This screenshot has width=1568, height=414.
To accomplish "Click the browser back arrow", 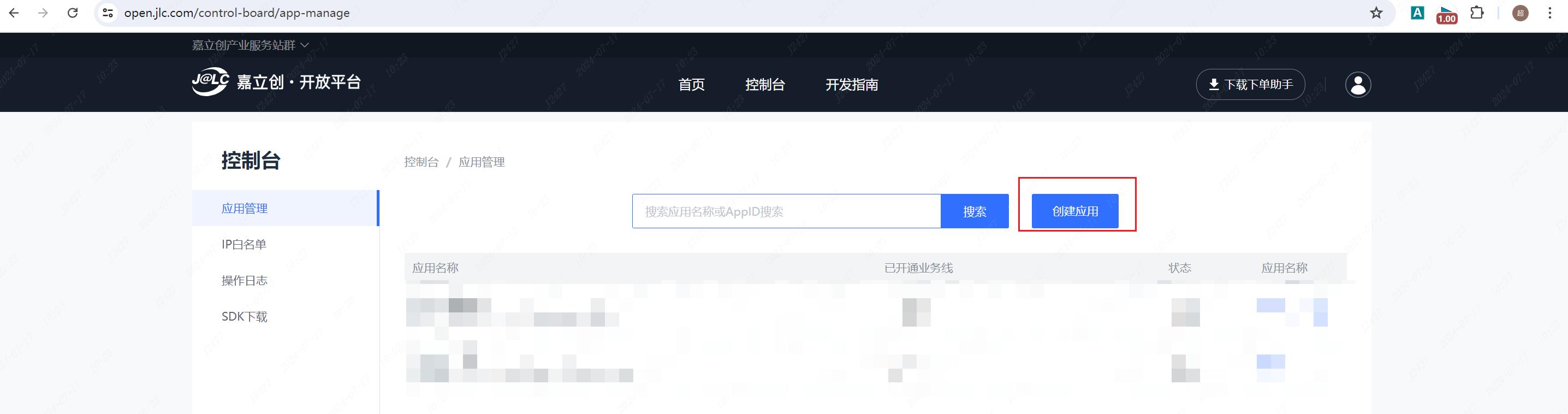I will [x=14, y=13].
